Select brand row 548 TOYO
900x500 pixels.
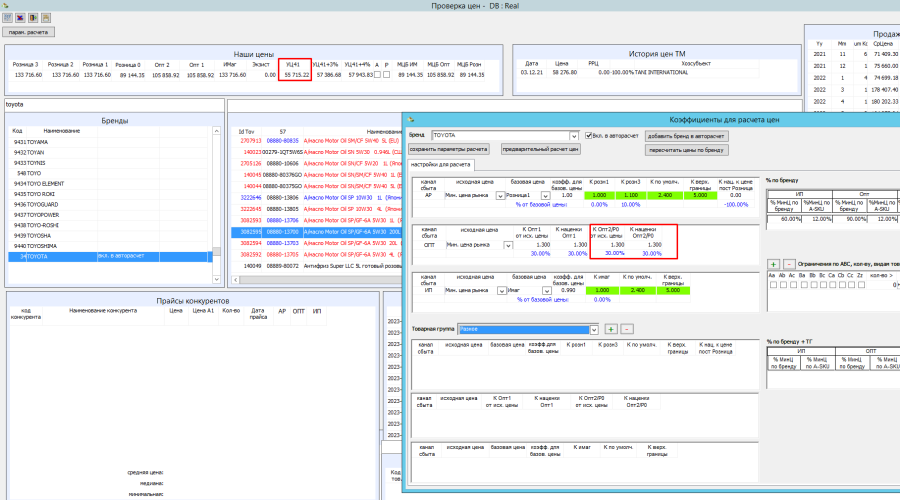[x=110, y=173]
